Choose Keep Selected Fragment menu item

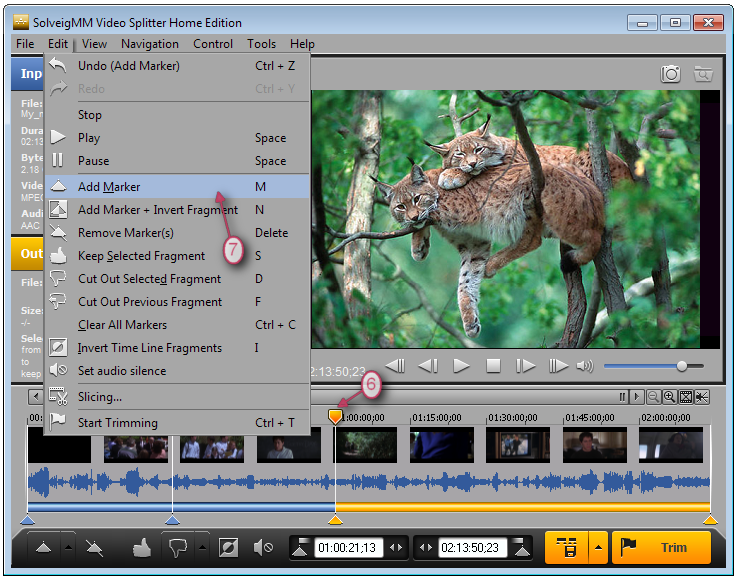(177, 256)
